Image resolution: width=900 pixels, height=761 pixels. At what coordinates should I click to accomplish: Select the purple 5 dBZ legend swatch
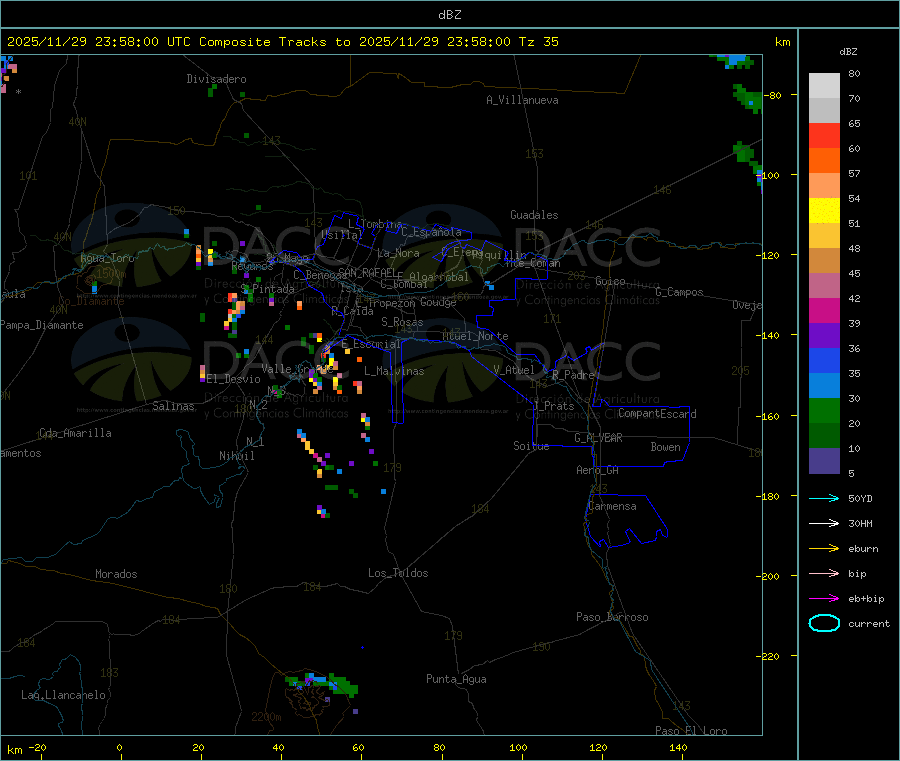[824, 461]
